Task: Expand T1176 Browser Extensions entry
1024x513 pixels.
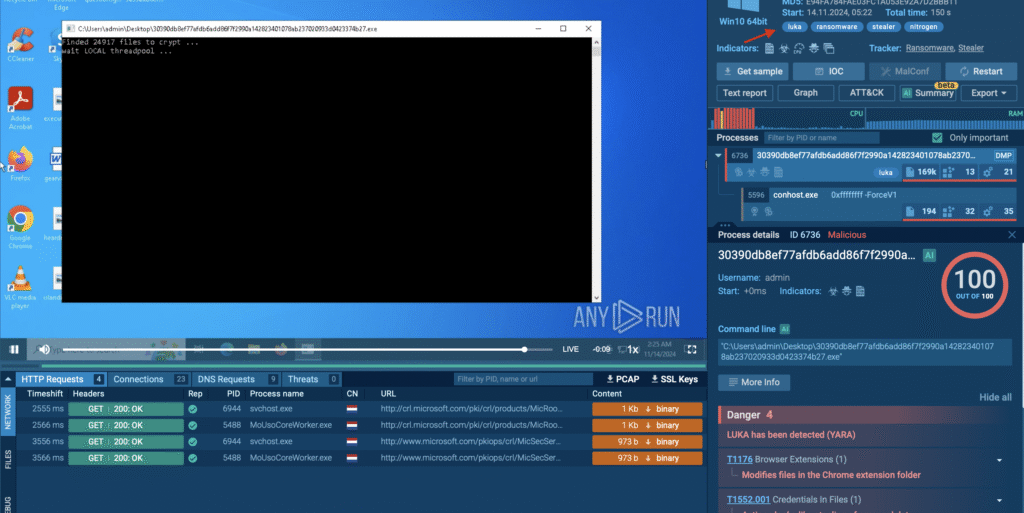Action: click(999, 460)
